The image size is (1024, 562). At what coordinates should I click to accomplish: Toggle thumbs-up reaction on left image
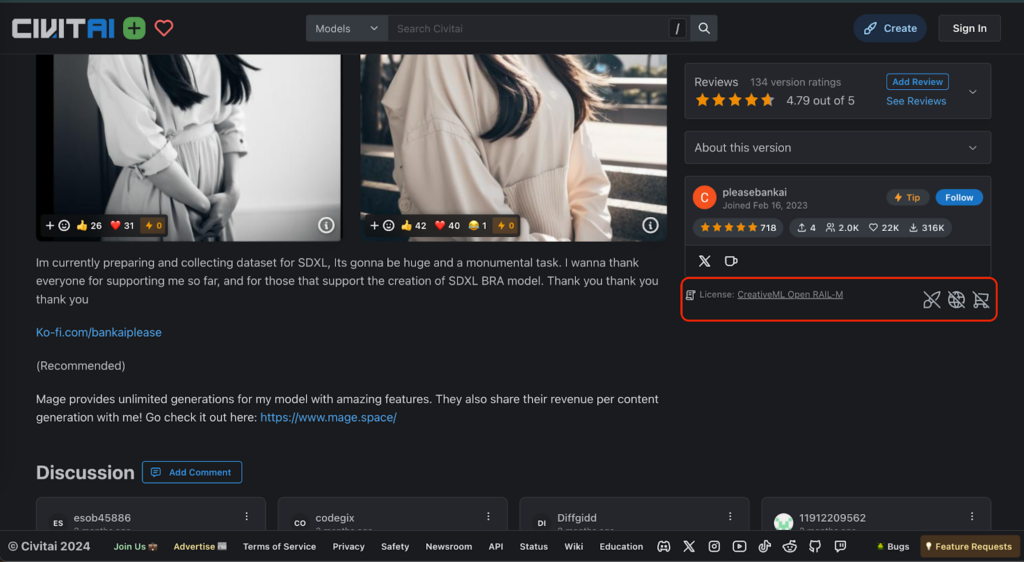click(89, 226)
